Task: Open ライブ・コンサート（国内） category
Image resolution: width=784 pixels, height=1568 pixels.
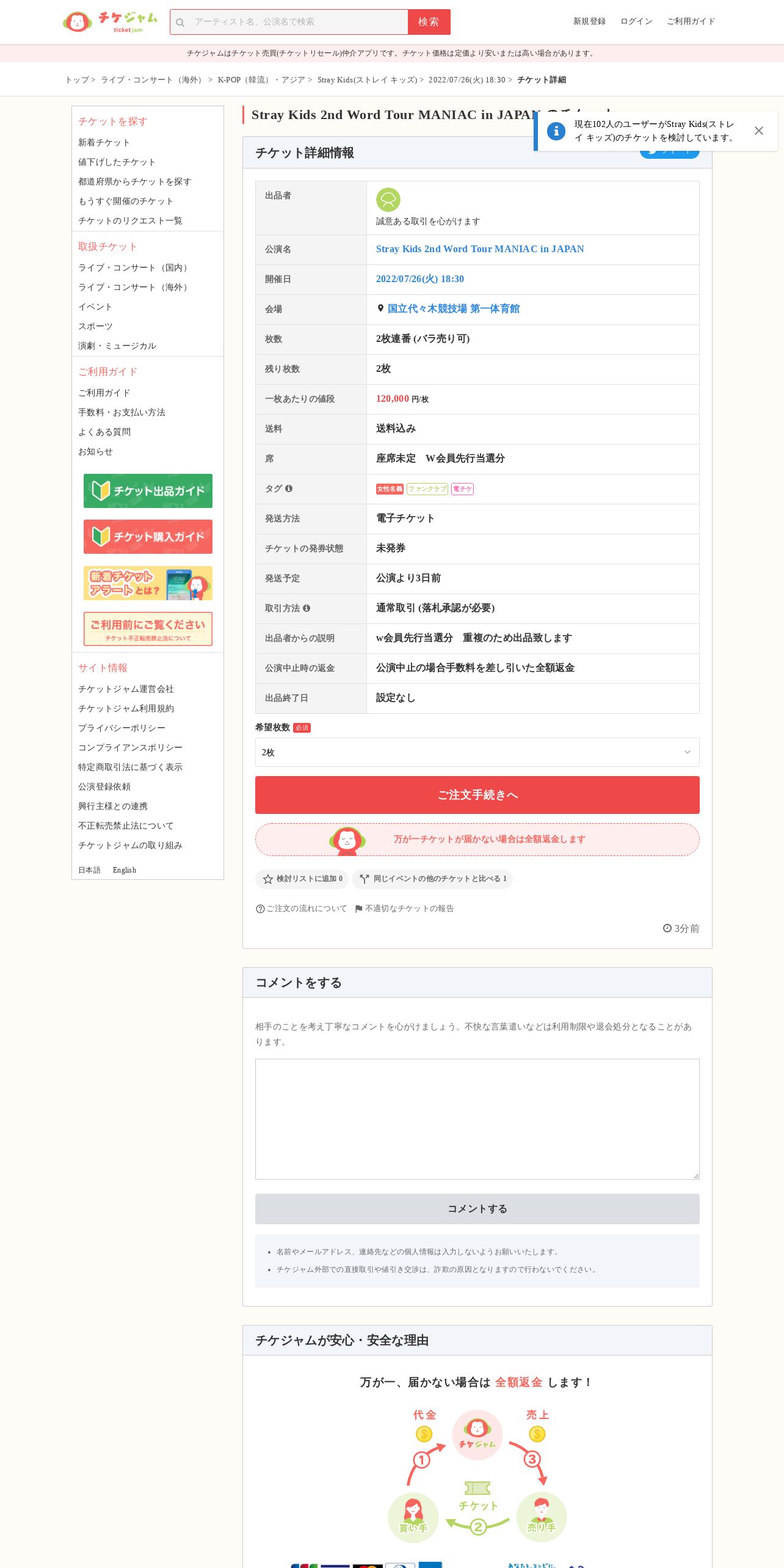Action: (x=134, y=267)
